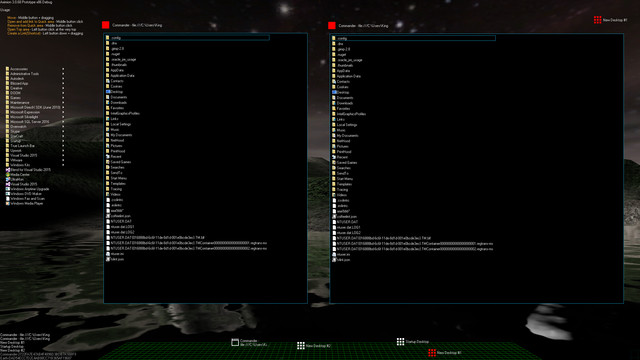Expand the Games submenu arrow
640x360 pixels.
(63, 98)
